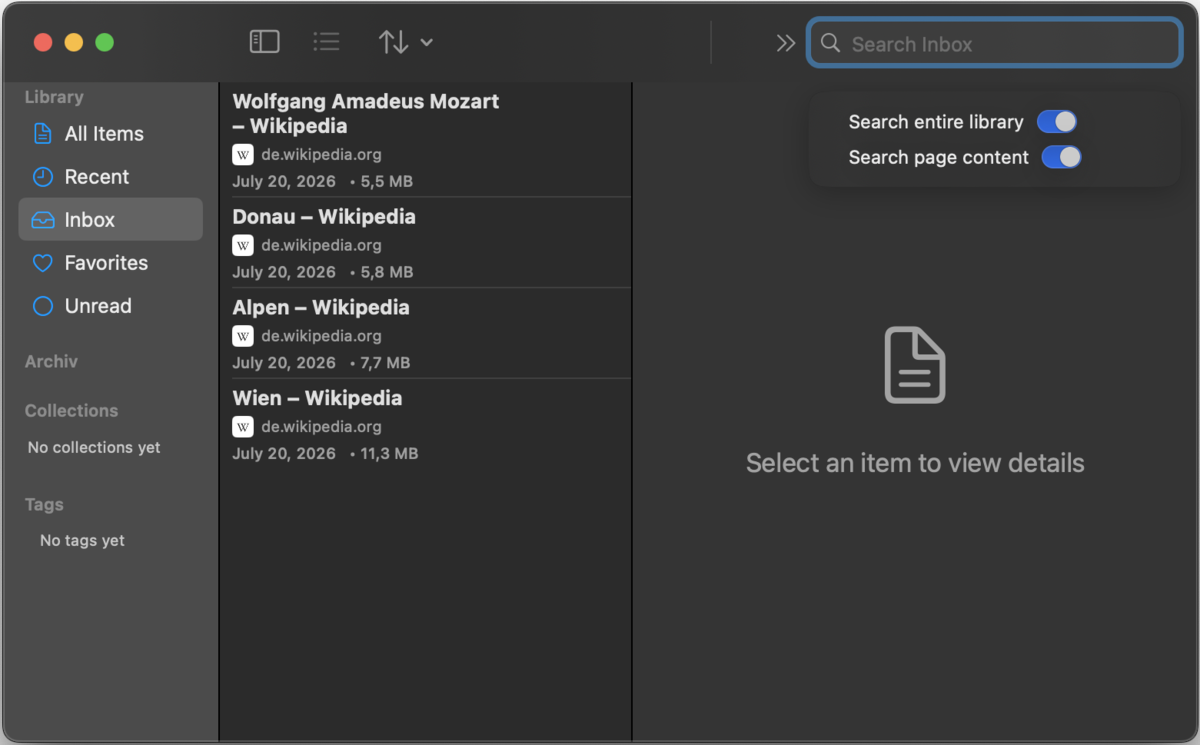Click the Collections section header
This screenshot has height=745, width=1200.
pyautogui.click(x=71, y=411)
